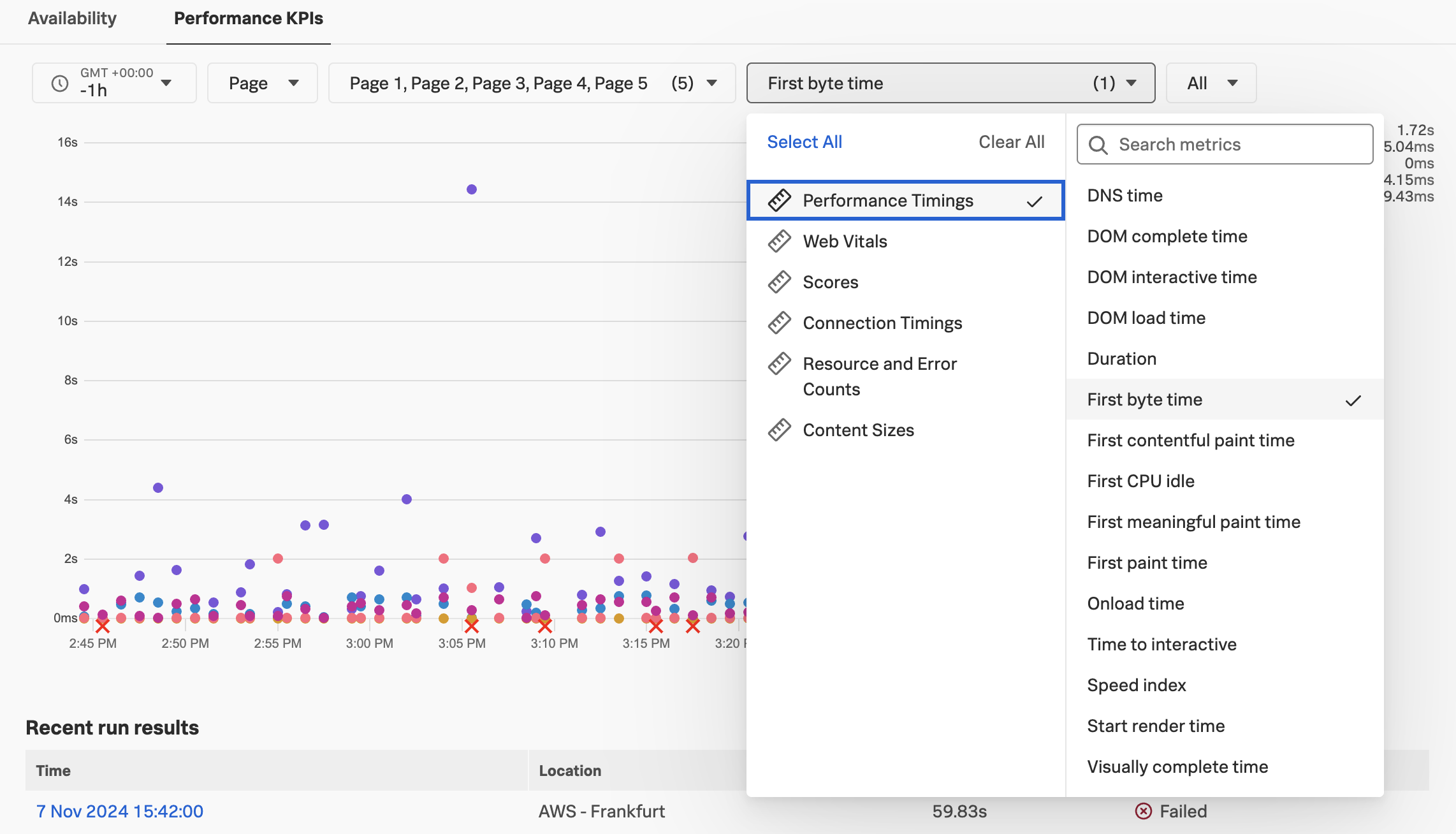Select the Speed index metric option
This screenshot has height=834, width=1456.
tap(1136, 685)
